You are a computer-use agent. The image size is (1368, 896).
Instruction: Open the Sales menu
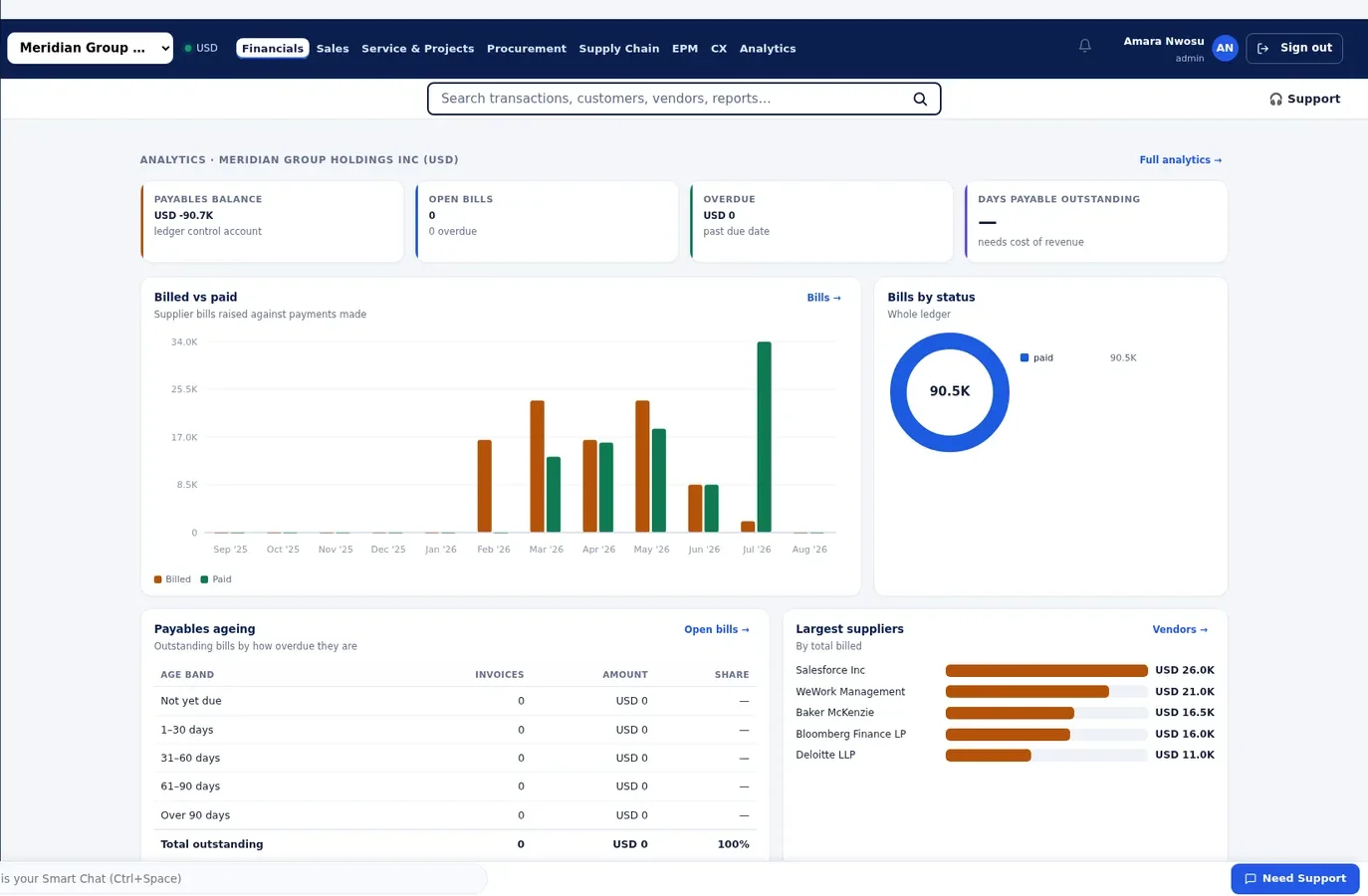[x=333, y=49]
